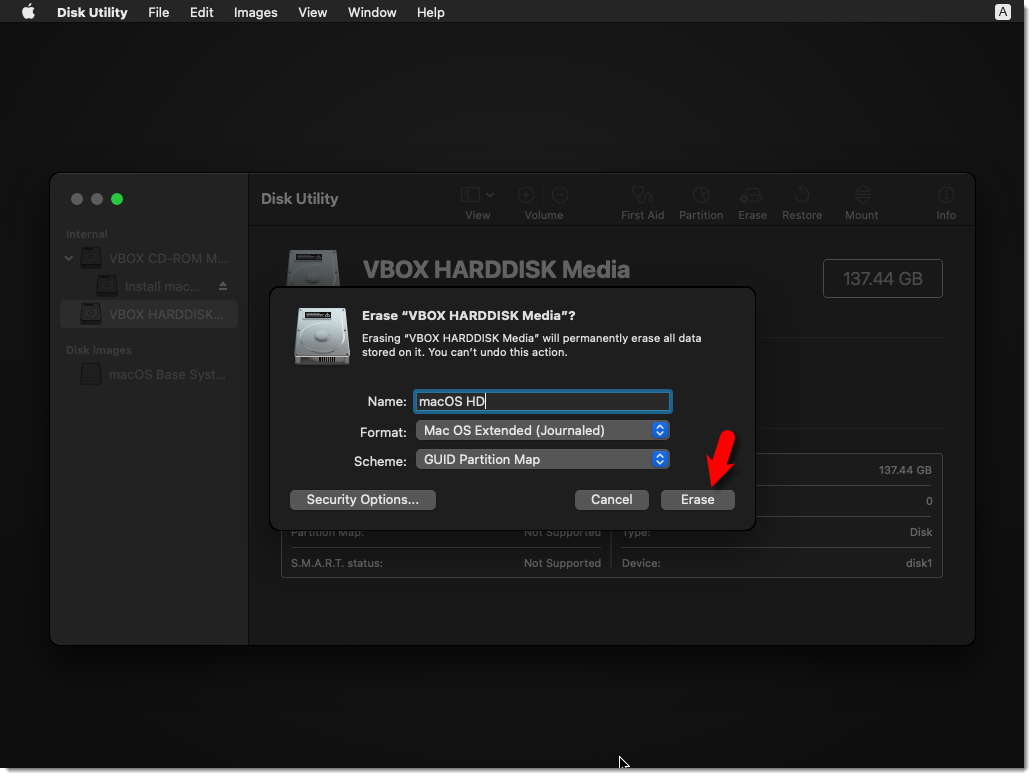The width and height of the screenshot is (1034, 778).
Task: Collapse the VBOX CD-ROM tree entry
Action: click(69, 258)
